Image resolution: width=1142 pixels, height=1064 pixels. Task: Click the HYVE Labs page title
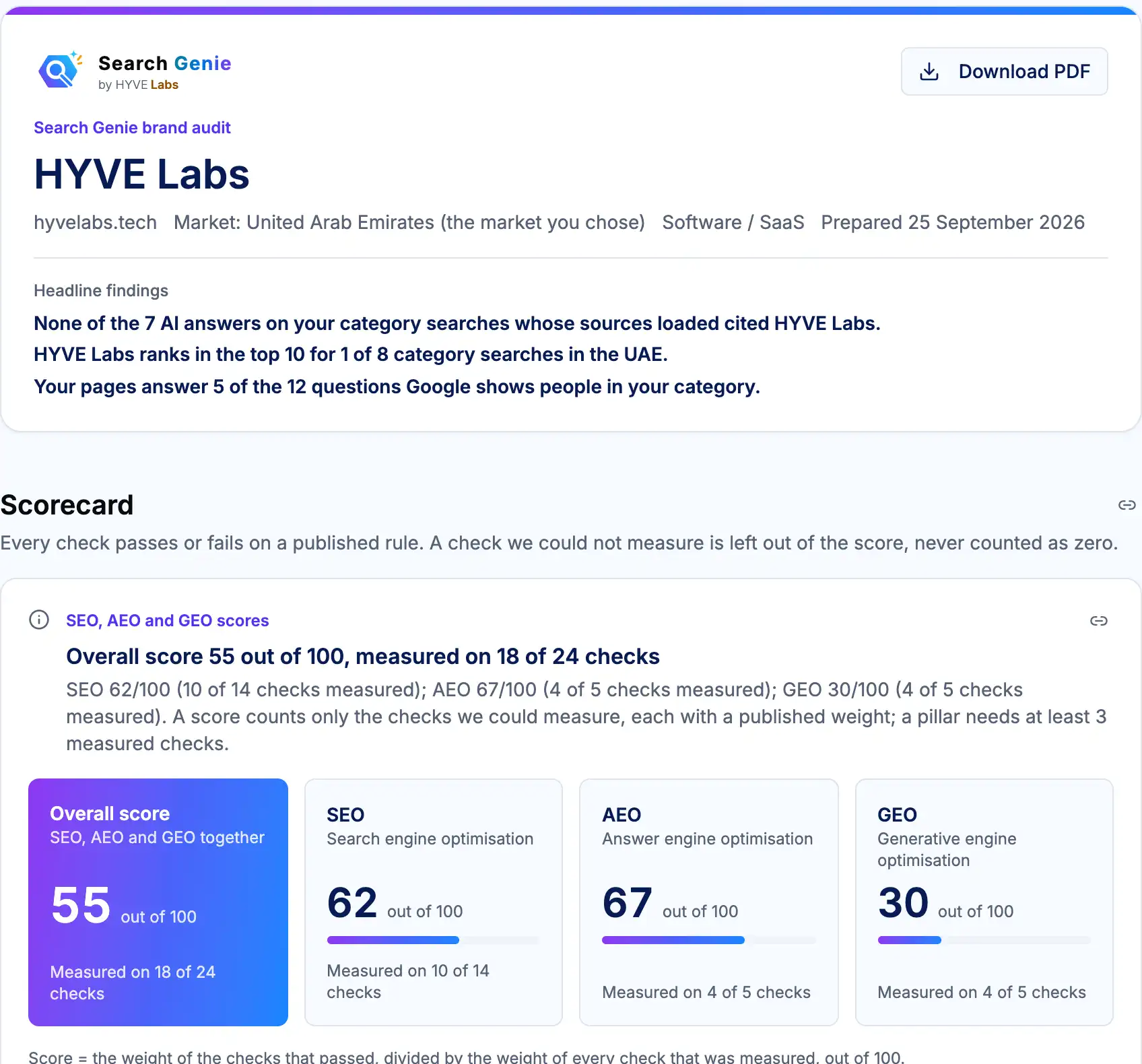[141, 174]
